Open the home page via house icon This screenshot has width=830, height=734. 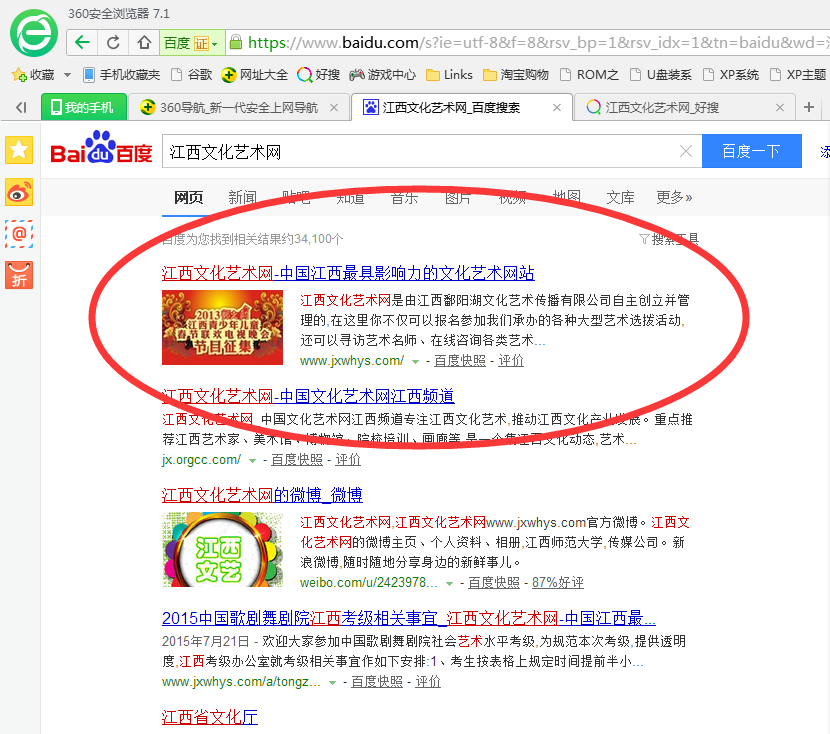point(144,42)
